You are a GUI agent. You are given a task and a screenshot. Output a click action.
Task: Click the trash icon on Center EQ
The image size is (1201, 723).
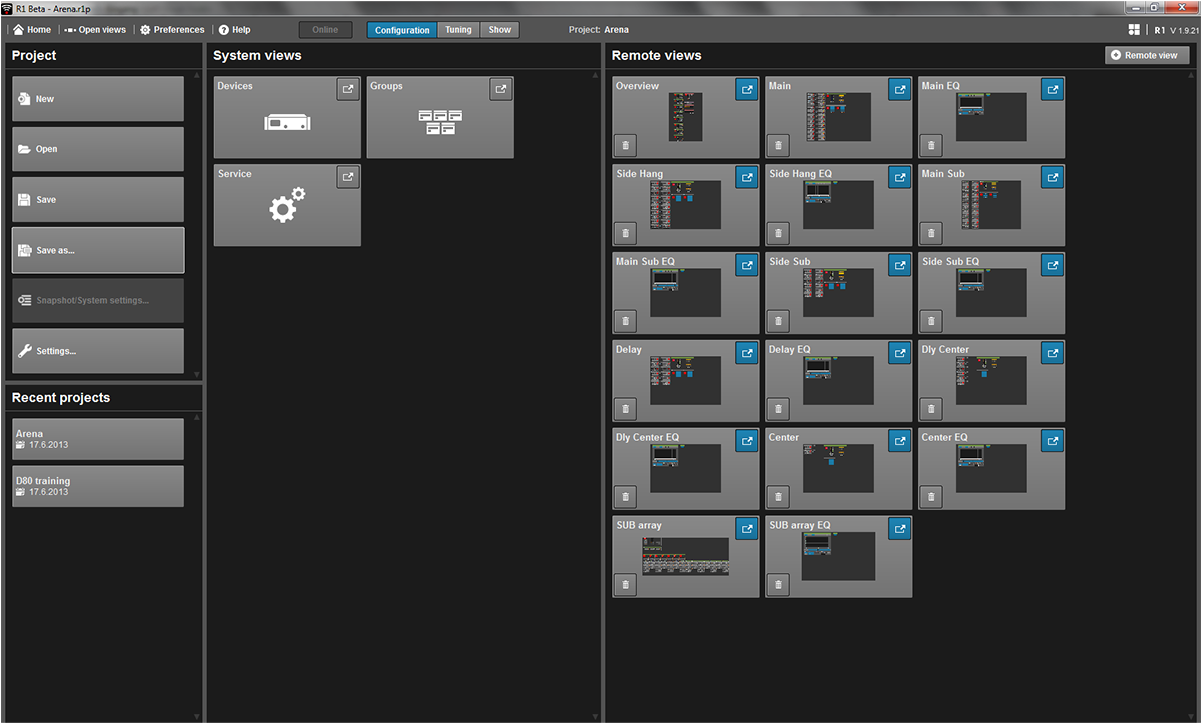pyautogui.click(x=932, y=497)
